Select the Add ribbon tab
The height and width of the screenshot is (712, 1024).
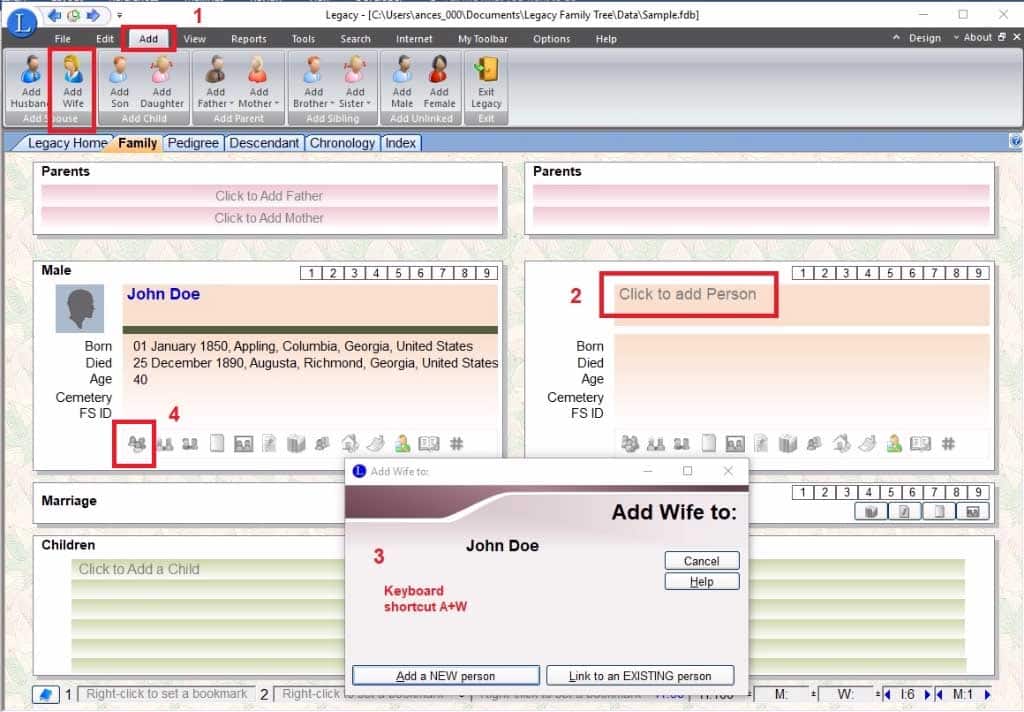[148, 39]
